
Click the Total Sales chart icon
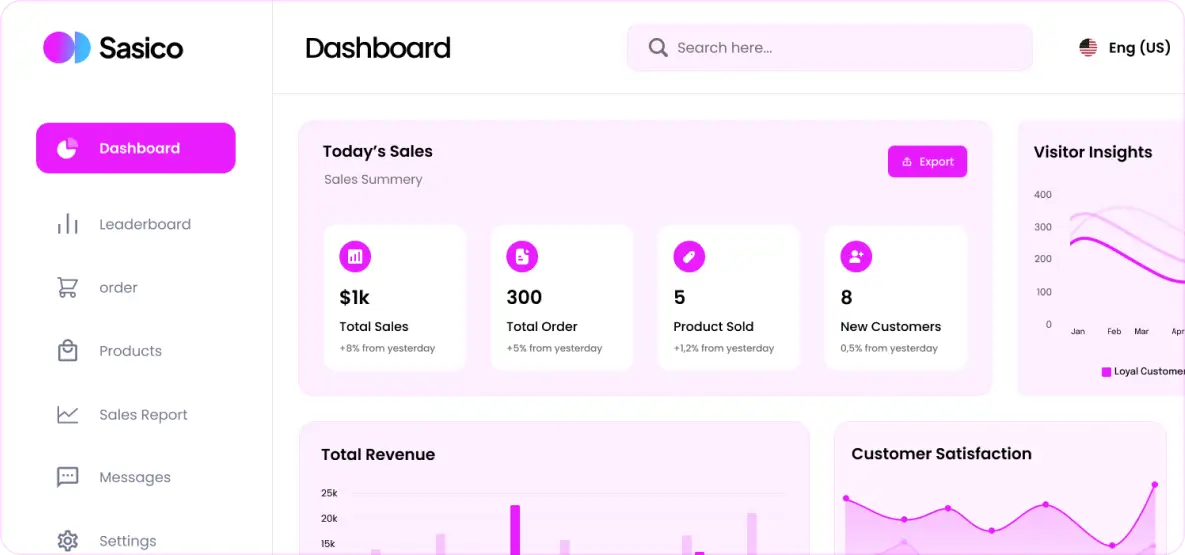(x=355, y=257)
